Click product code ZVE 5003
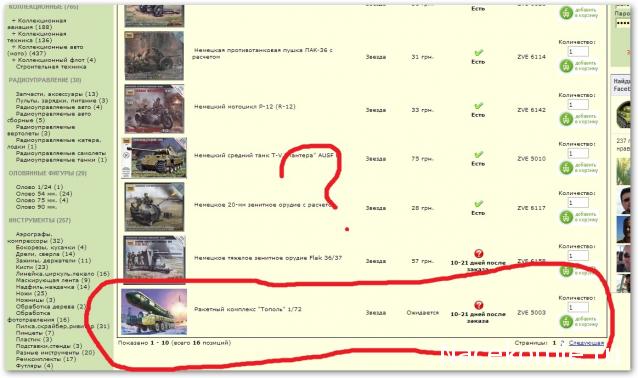Viewport: 638px width, 378px height. [531, 312]
